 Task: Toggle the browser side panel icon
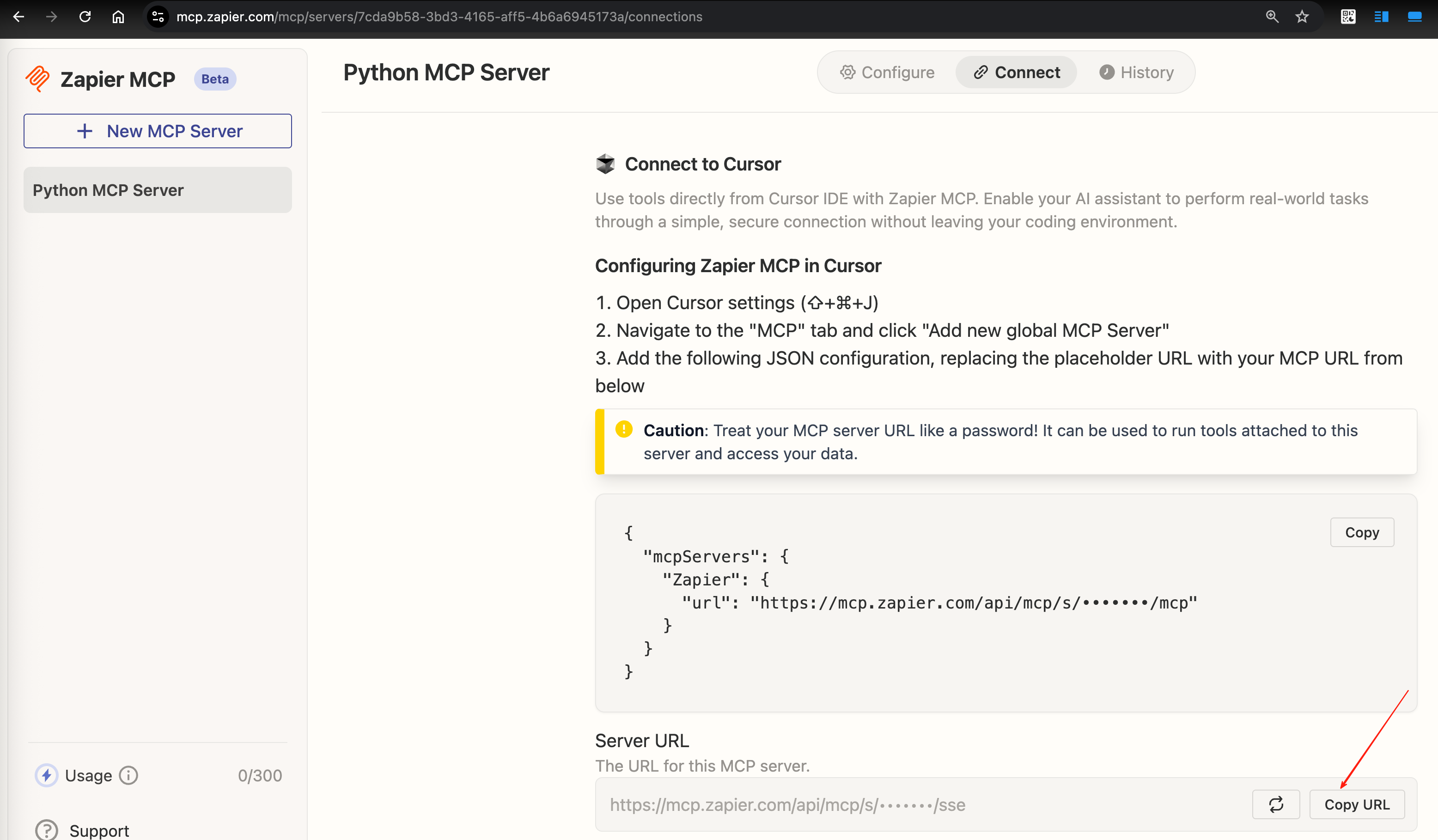click(x=1381, y=17)
